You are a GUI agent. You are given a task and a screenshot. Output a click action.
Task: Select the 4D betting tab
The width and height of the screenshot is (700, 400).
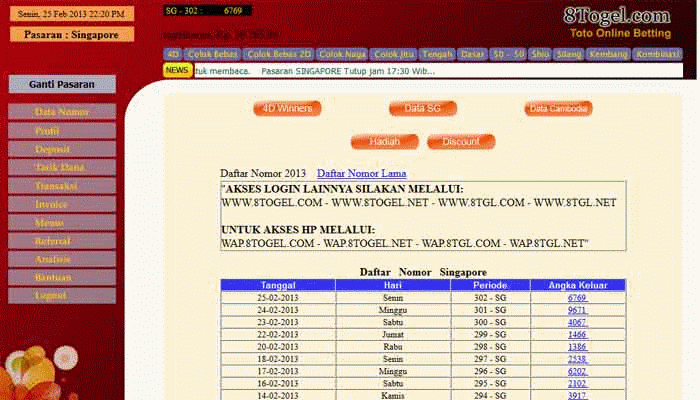[173, 54]
